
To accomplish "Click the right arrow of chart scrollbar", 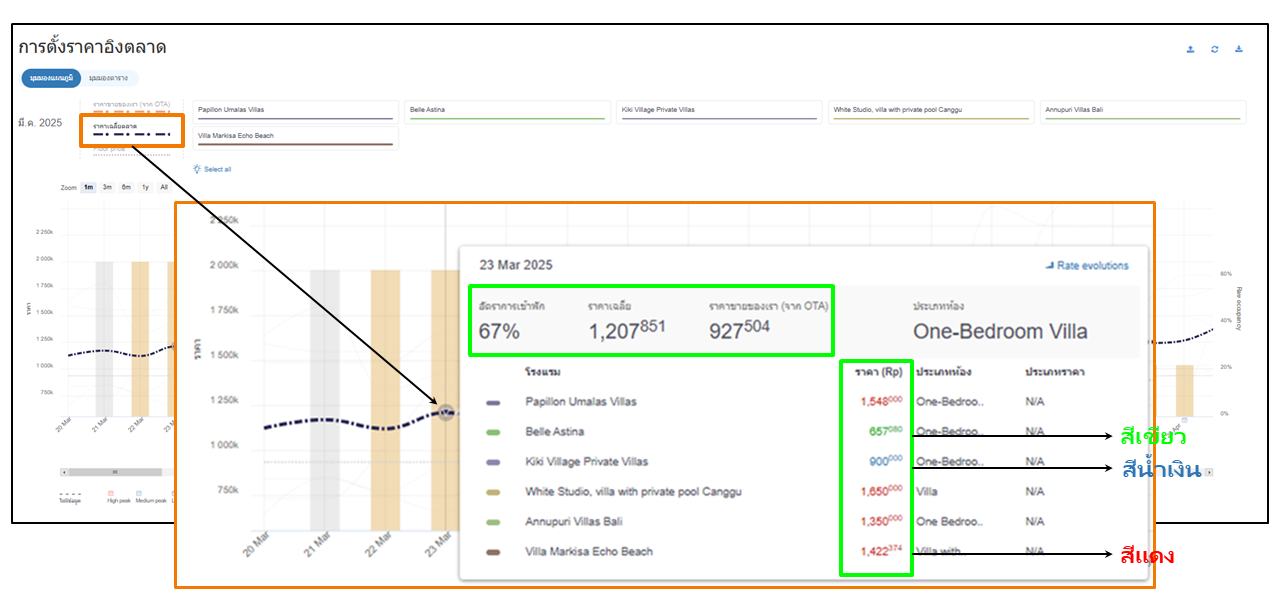I will point(1208,472).
